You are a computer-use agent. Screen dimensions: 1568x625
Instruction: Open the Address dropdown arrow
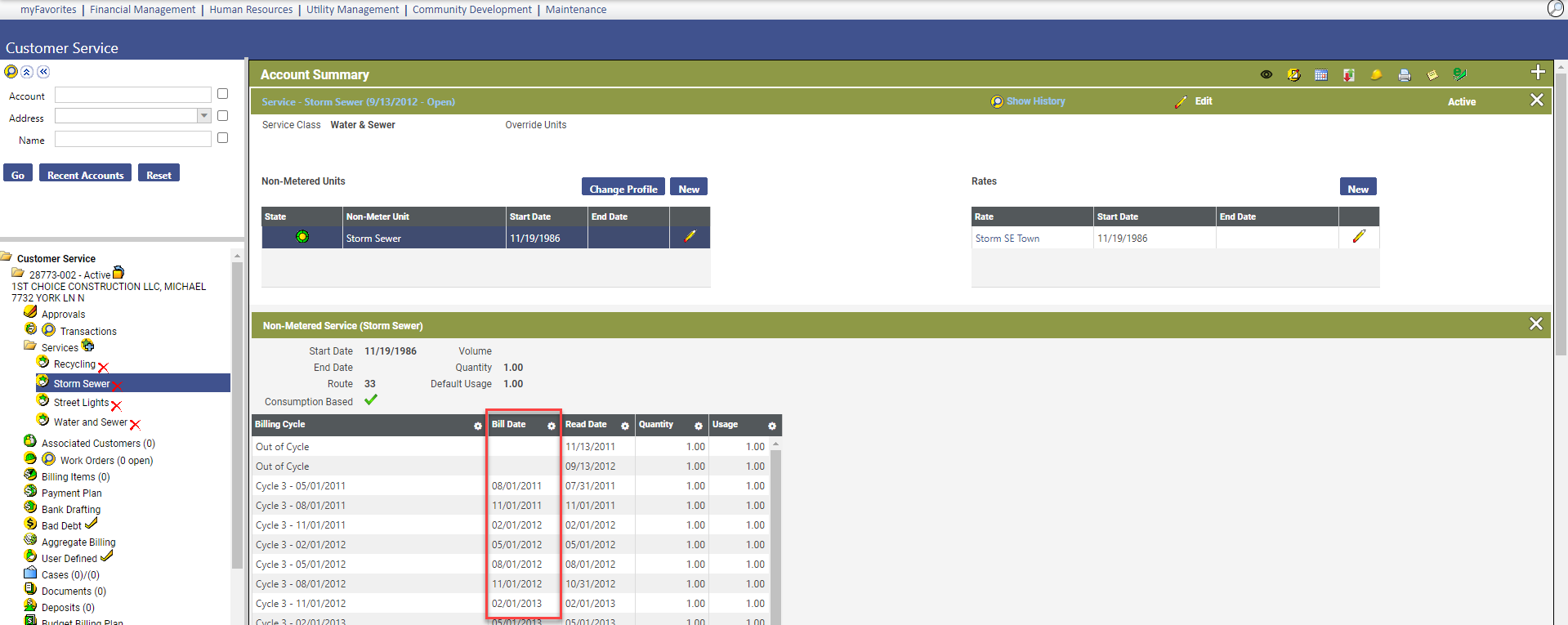point(204,116)
